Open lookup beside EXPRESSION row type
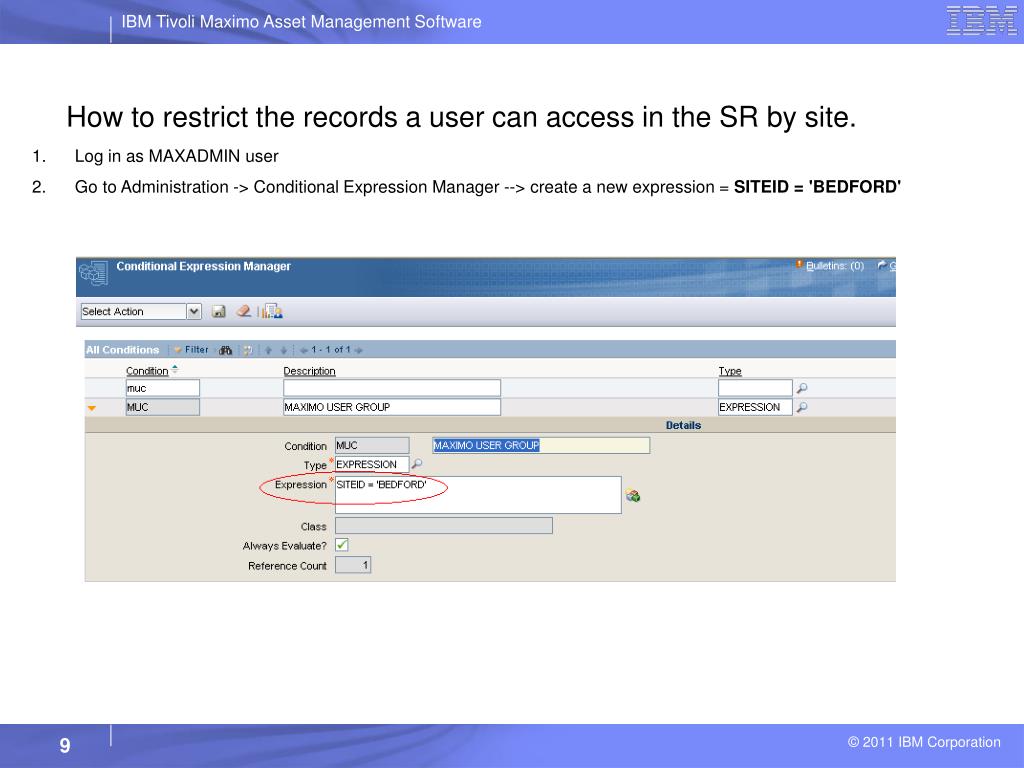Screen dimensions: 1024x768 (802, 407)
